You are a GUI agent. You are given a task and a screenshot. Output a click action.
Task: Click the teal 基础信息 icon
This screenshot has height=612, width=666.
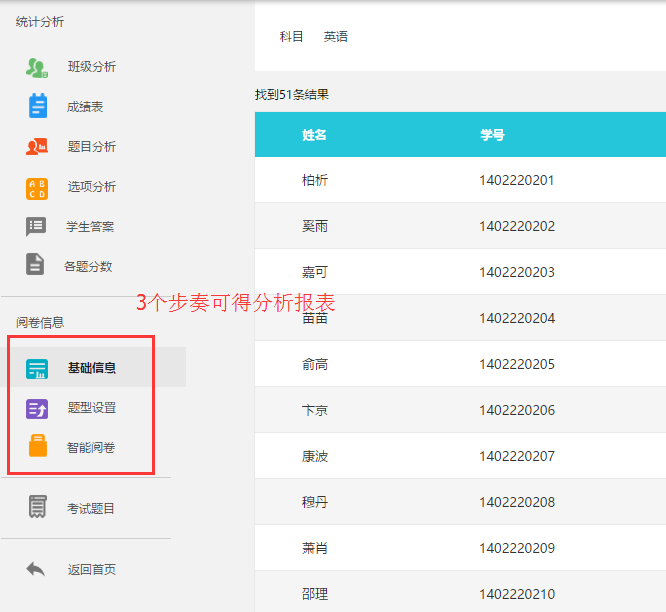tap(37, 368)
